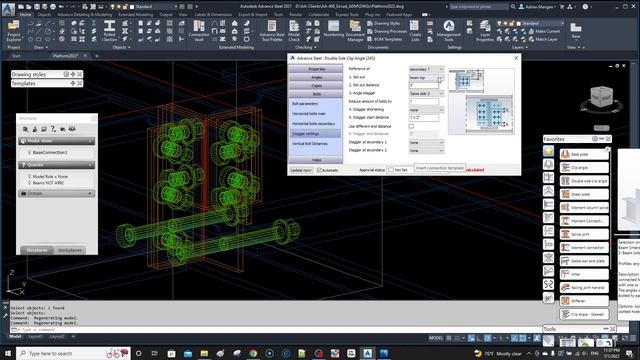640x360 pixels.
Task: Open the Angle stagger dropdown
Action: pos(426,93)
